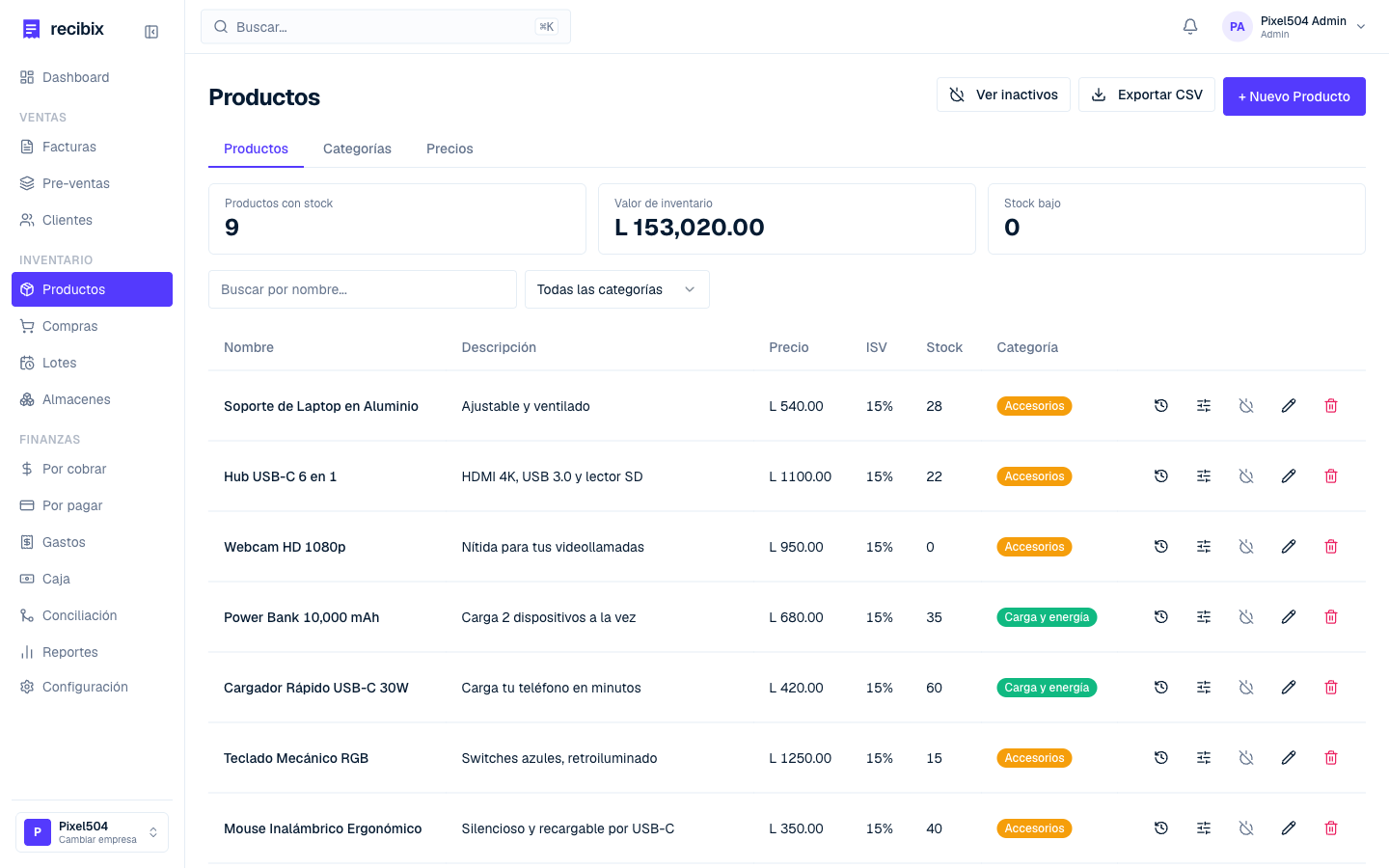
Task: Click the Nuevo Producto button
Action: (1294, 96)
